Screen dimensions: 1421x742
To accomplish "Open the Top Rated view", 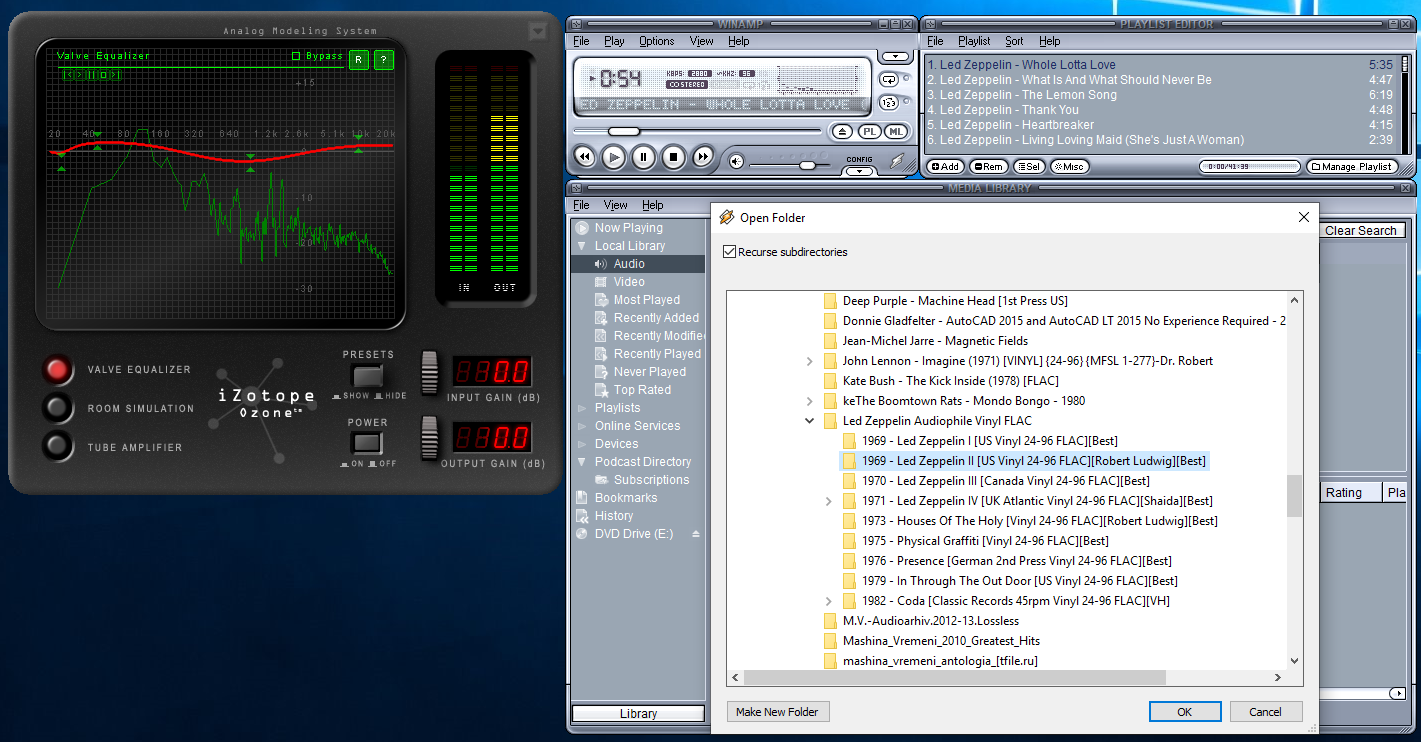I will [x=642, y=390].
